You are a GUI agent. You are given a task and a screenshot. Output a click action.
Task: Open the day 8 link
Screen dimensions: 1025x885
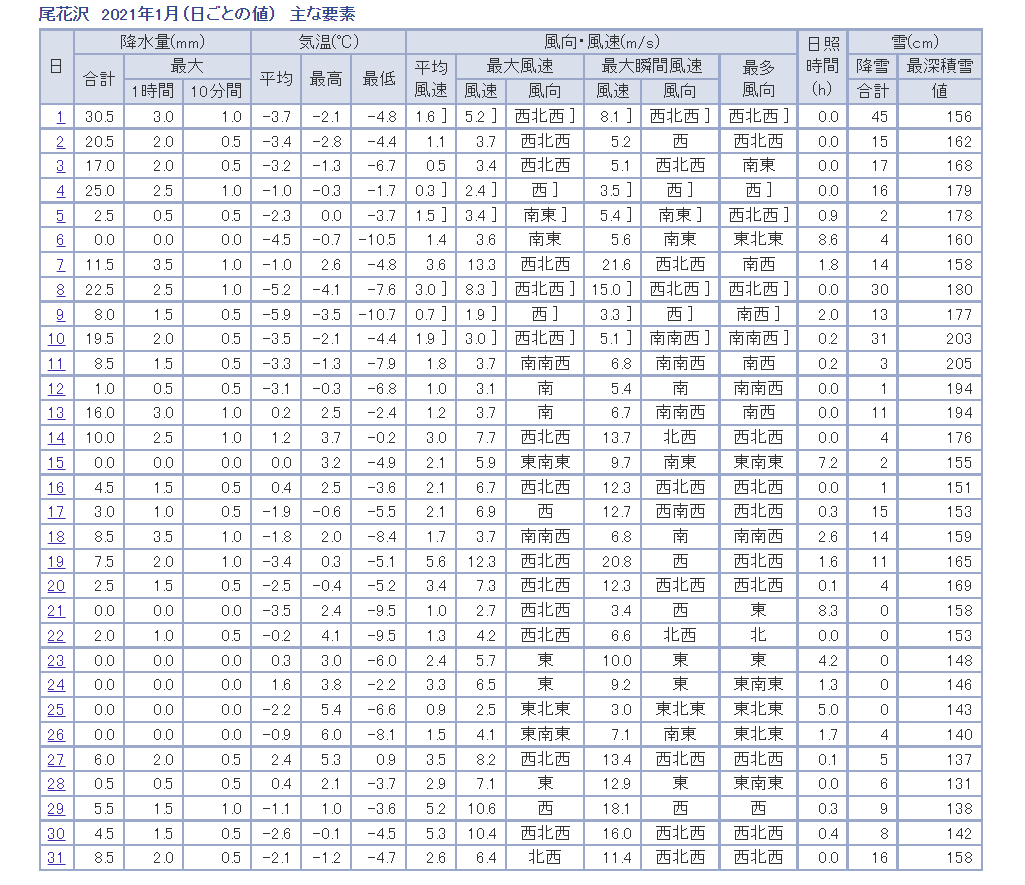click(x=60, y=290)
